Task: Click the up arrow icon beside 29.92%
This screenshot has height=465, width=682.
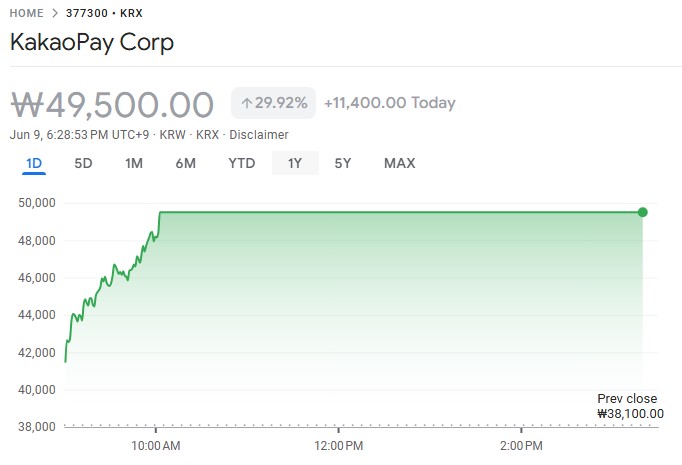Action: [246, 103]
